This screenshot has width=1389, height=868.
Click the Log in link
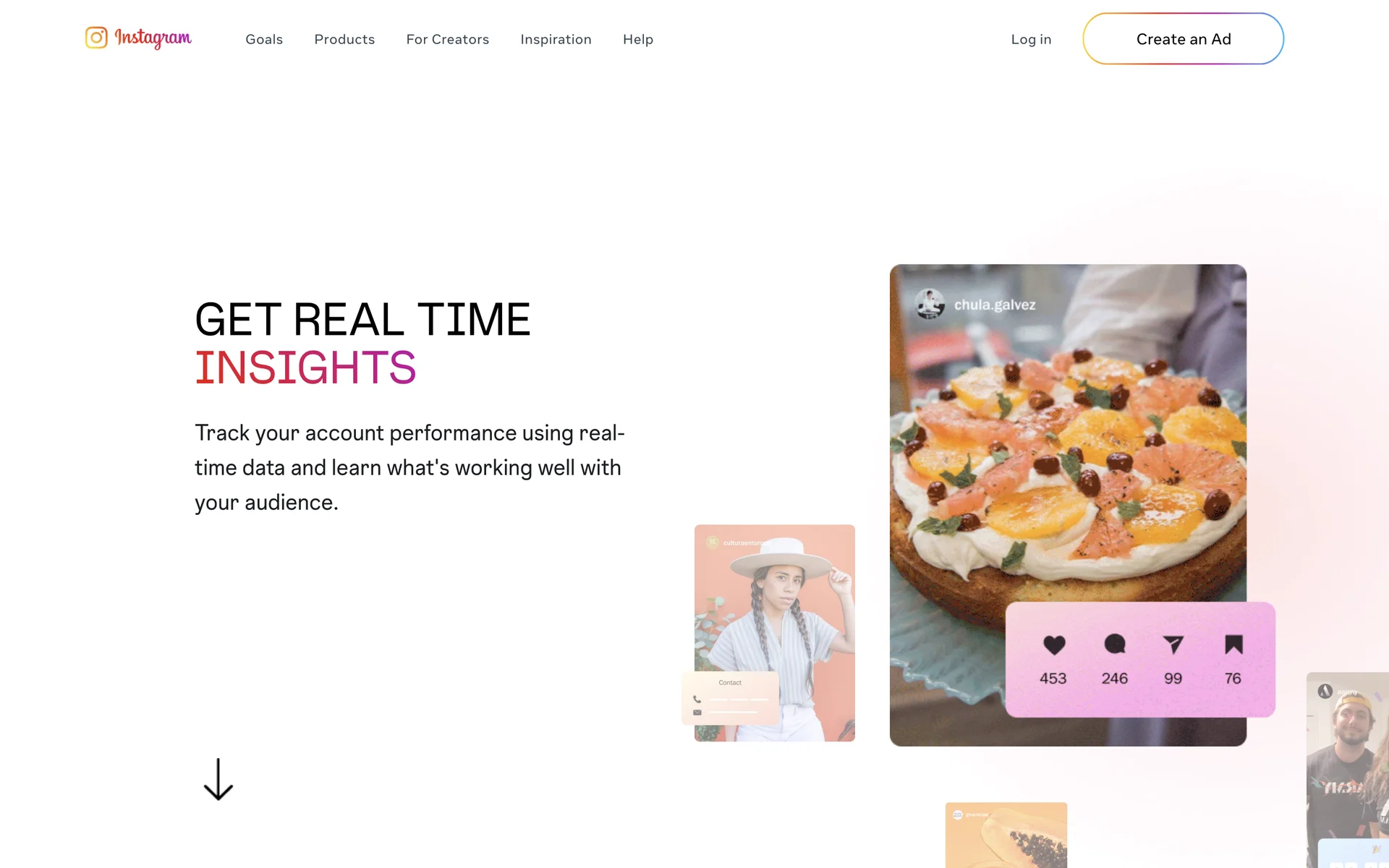(1031, 39)
